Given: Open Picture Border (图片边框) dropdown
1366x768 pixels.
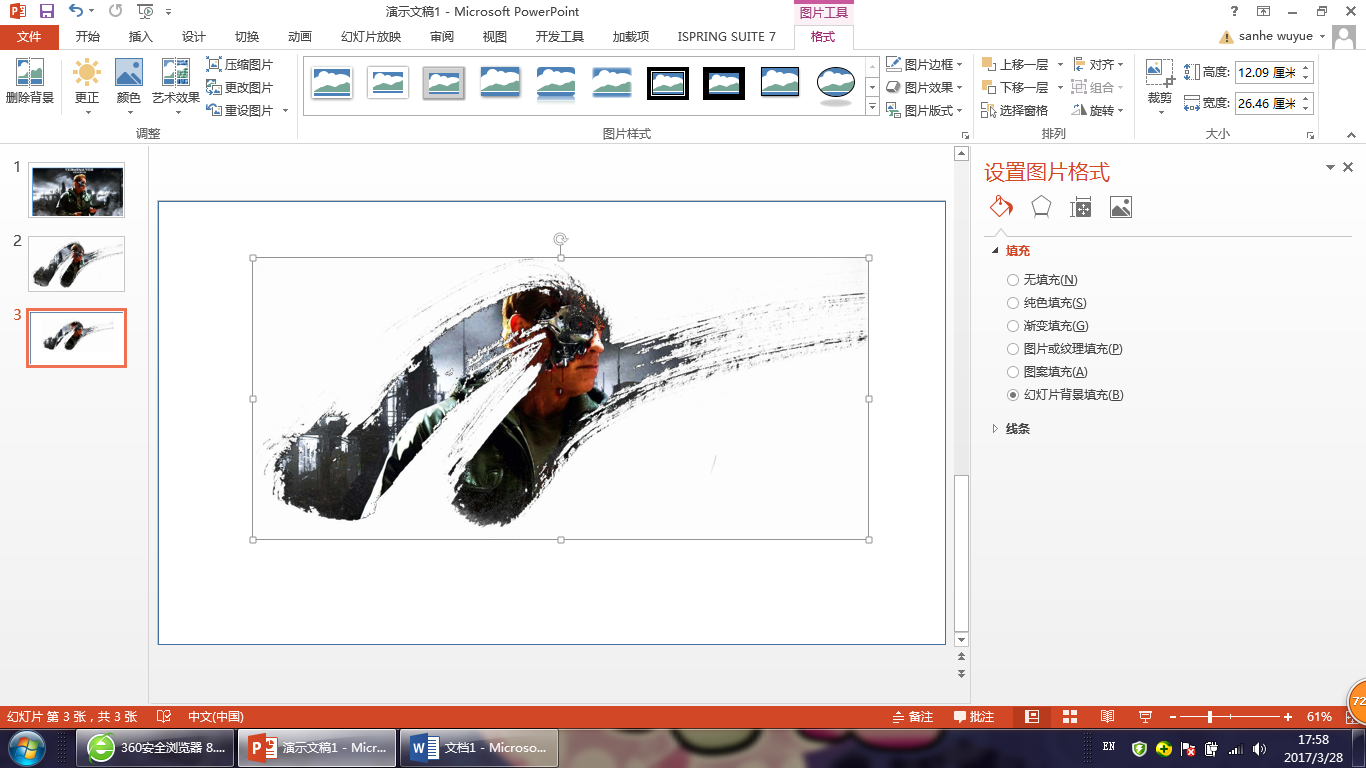Looking at the screenshot, I should click(925, 64).
